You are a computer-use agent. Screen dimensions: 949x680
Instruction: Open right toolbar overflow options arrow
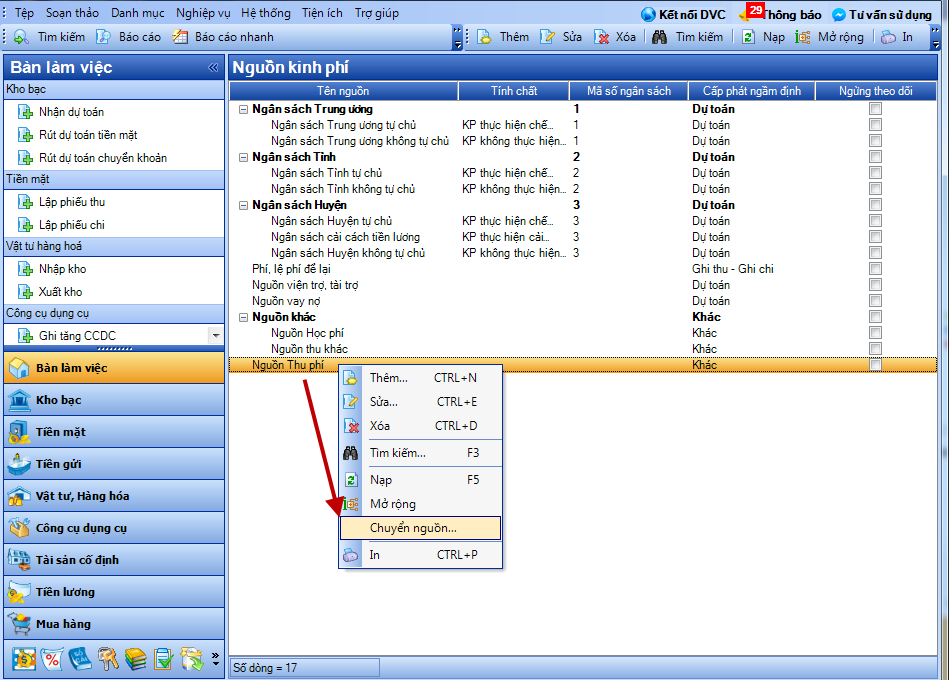pos(936,37)
